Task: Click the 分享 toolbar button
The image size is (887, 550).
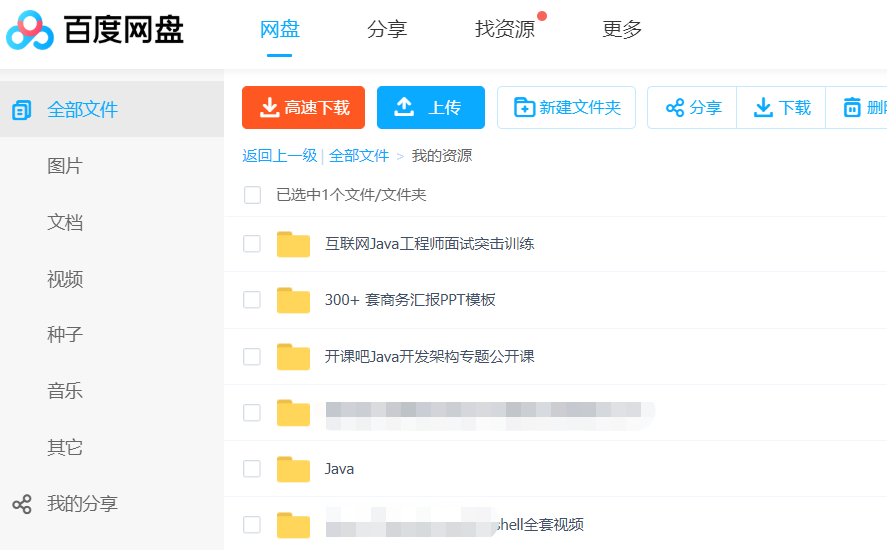Action: tap(692, 108)
